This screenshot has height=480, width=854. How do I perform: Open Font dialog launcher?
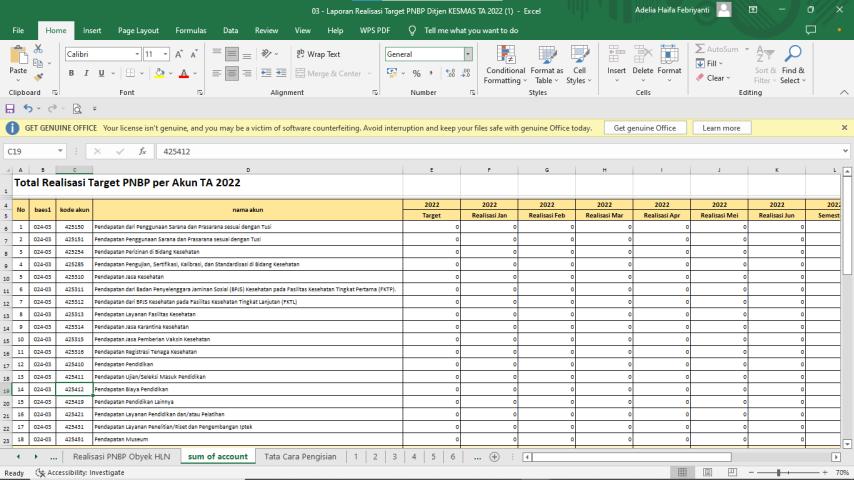coord(200,93)
